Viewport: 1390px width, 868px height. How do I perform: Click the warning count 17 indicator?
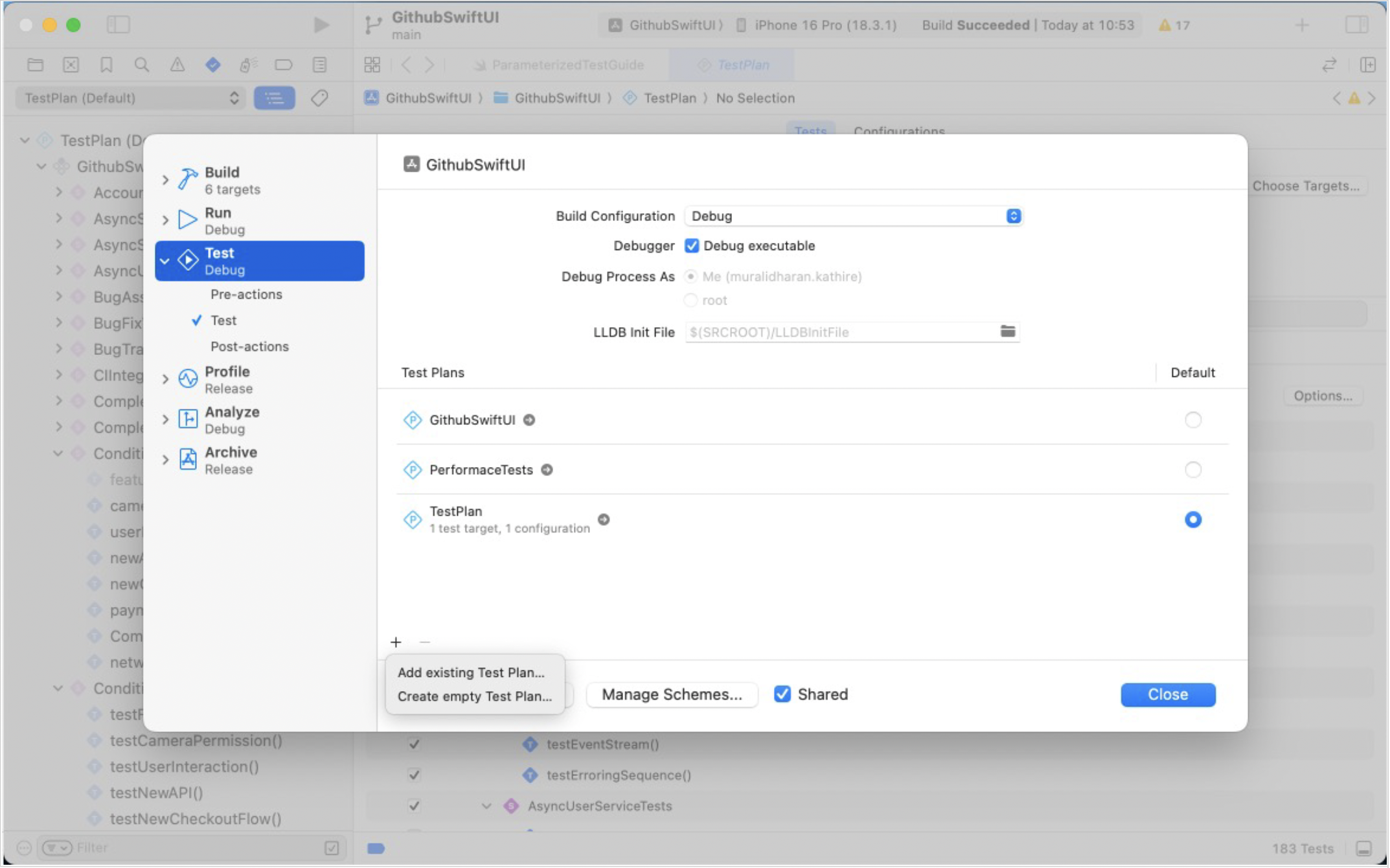pyautogui.click(x=1174, y=25)
